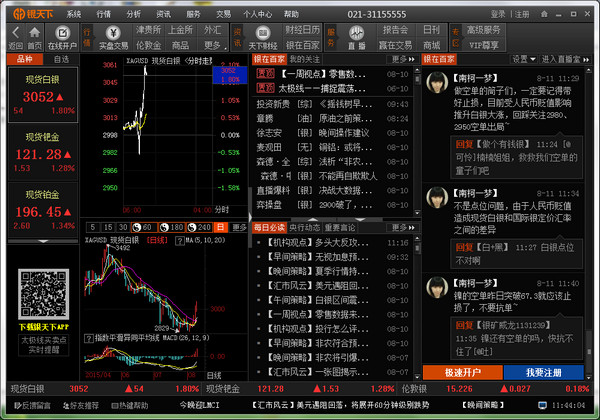Select the 180 minute taiji timeframe
This screenshot has height=420, width=600.
point(171,227)
